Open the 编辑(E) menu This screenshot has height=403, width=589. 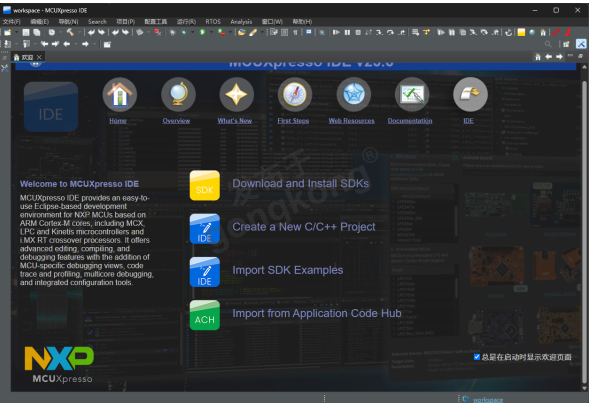(x=39, y=22)
